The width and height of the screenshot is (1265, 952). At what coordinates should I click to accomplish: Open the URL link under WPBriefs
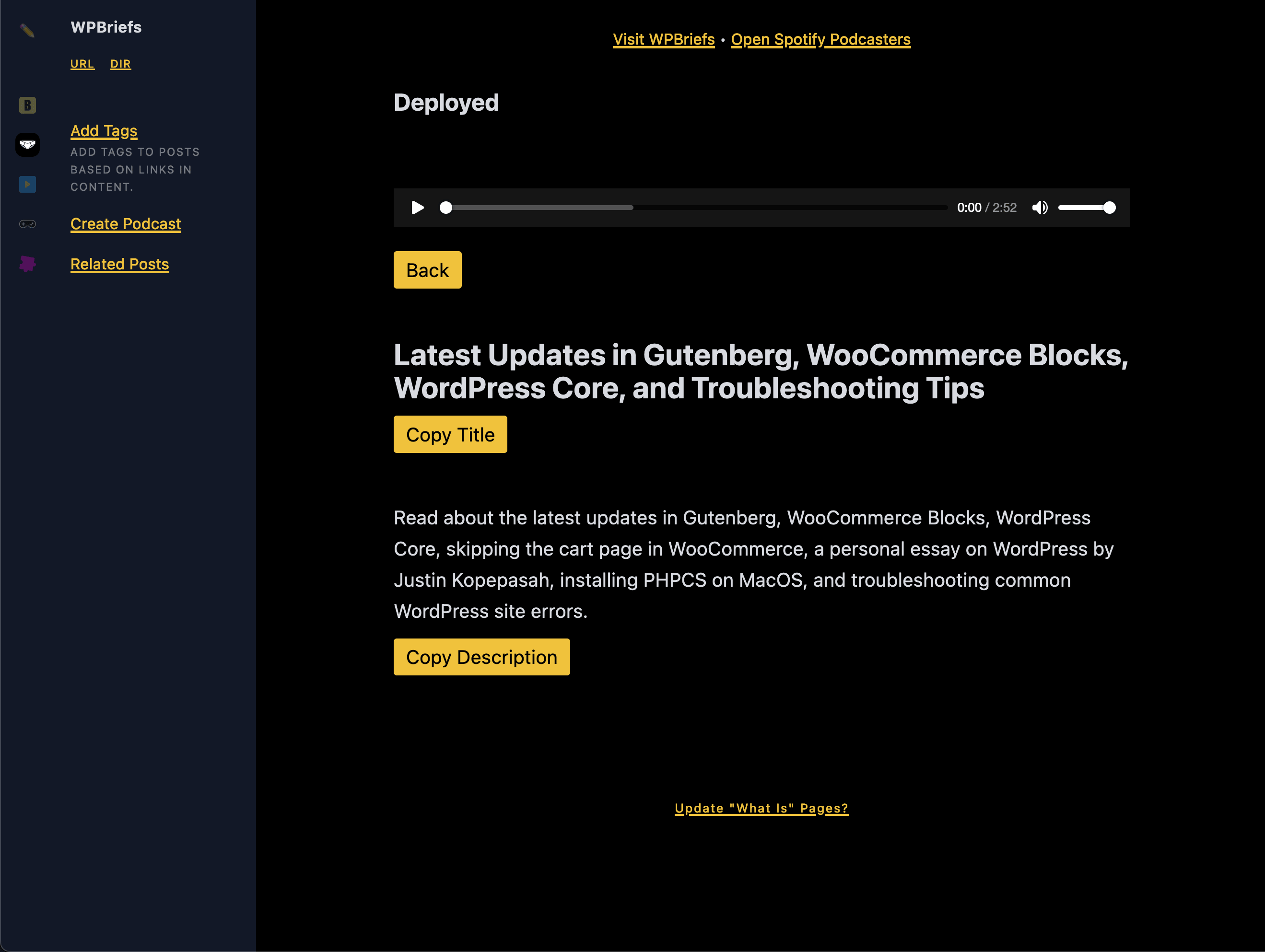pyautogui.click(x=82, y=64)
